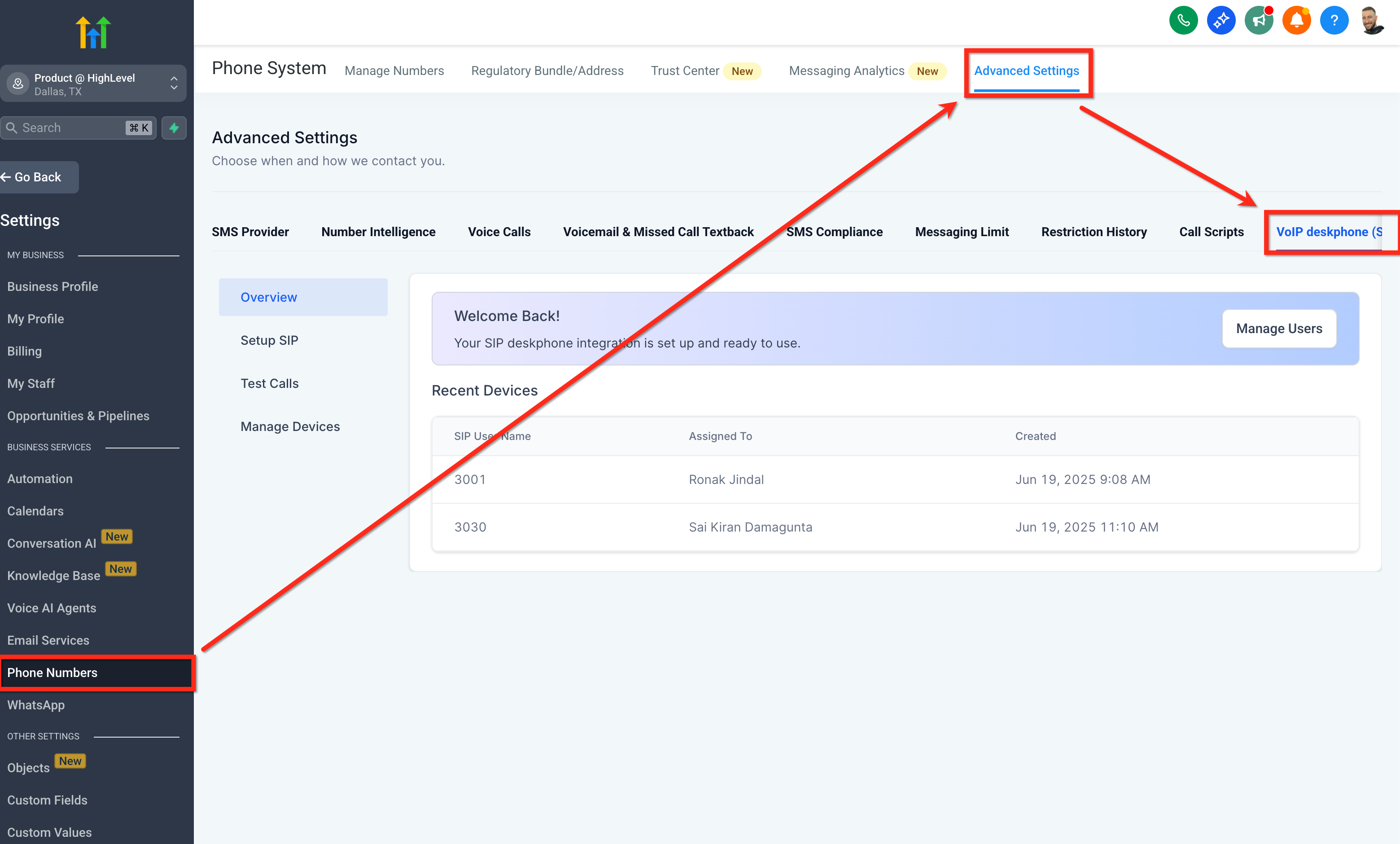Screen dimensions: 1400x844
Task: Open the user profile avatar
Action: pyautogui.click(x=1372, y=21)
